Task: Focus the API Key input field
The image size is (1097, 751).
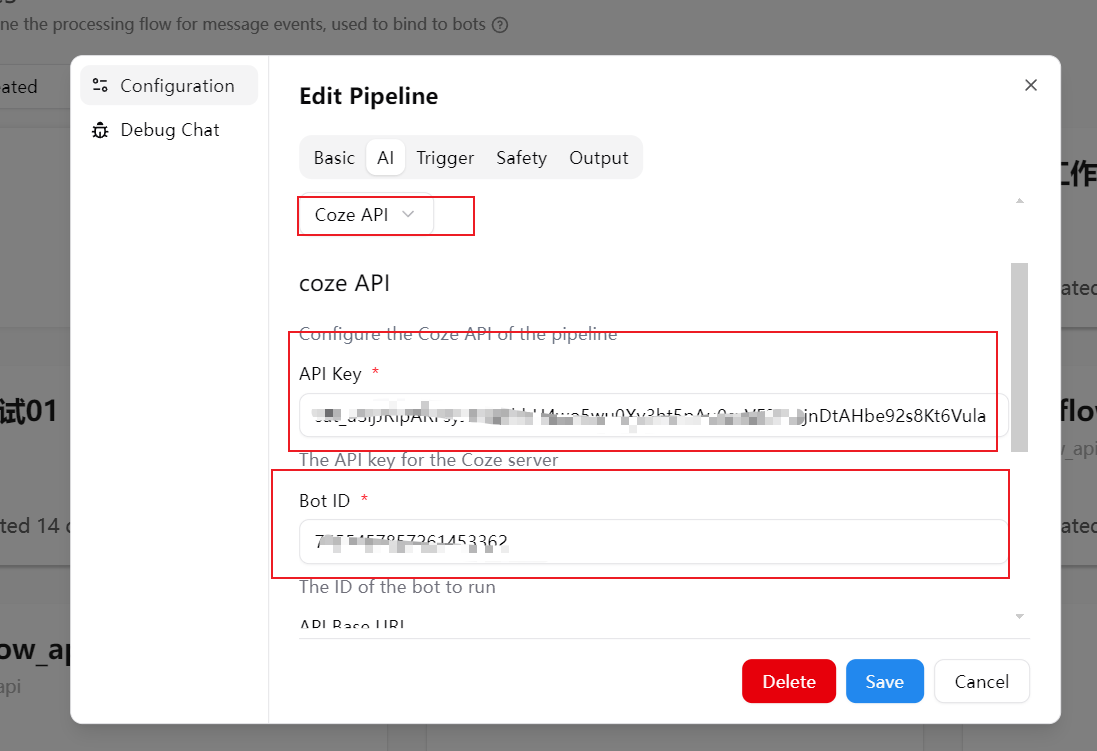Action: (x=654, y=416)
